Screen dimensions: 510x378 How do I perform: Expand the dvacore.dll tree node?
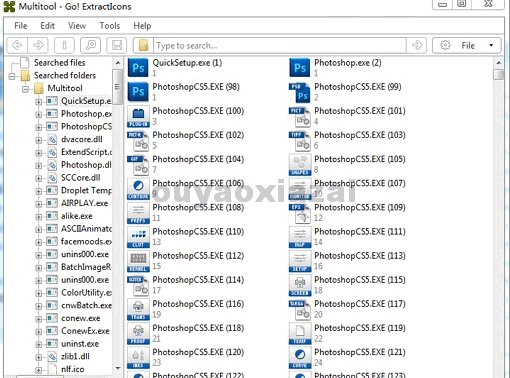click(x=39, y=140)
